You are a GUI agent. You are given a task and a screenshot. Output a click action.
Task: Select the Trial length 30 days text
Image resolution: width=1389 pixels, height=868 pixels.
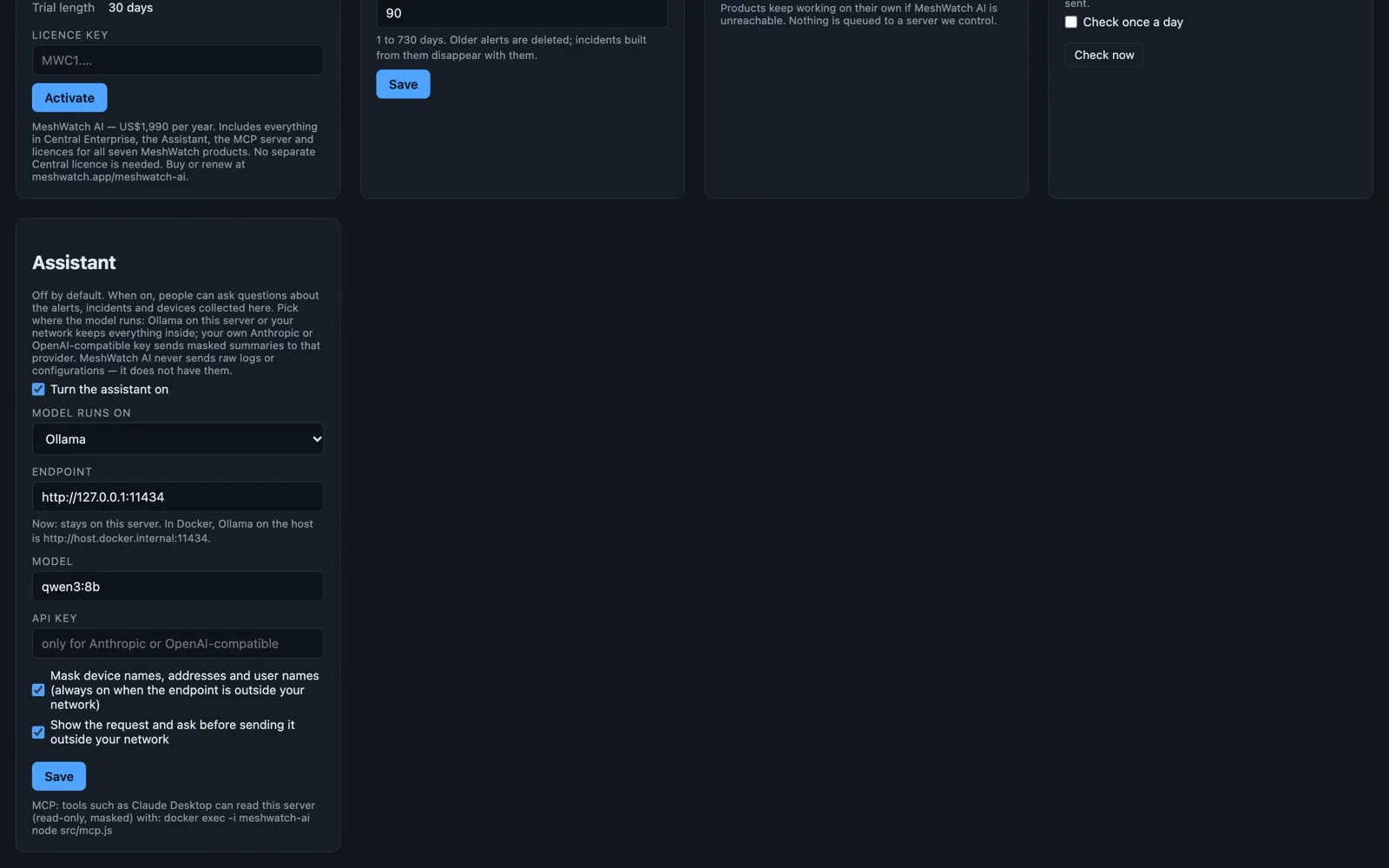92,8
